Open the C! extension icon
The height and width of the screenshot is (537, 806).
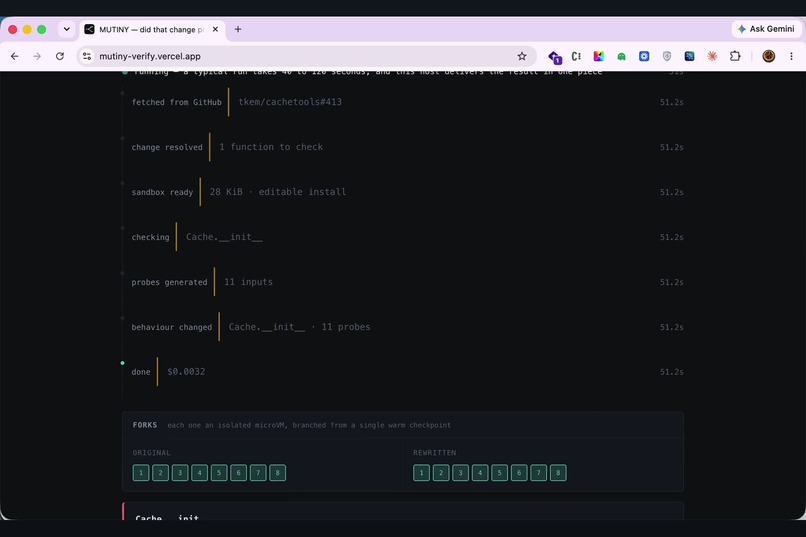576,56
